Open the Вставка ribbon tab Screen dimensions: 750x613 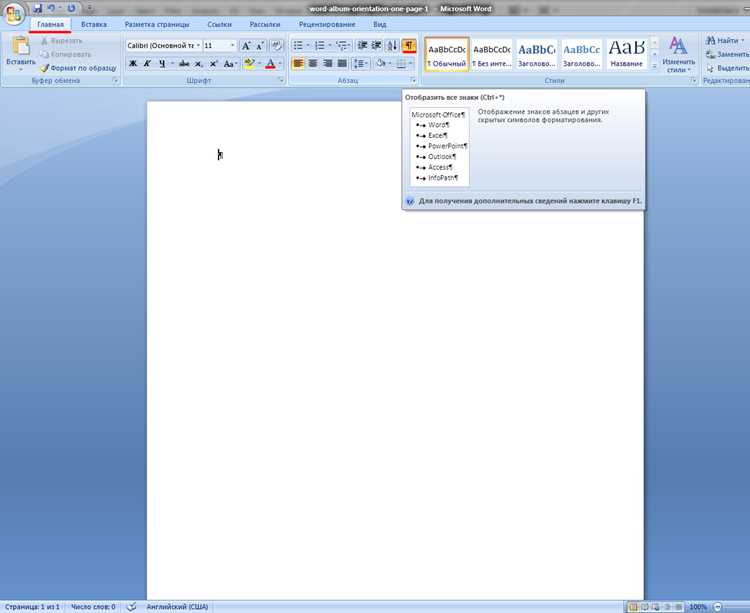tap(94, 24)
